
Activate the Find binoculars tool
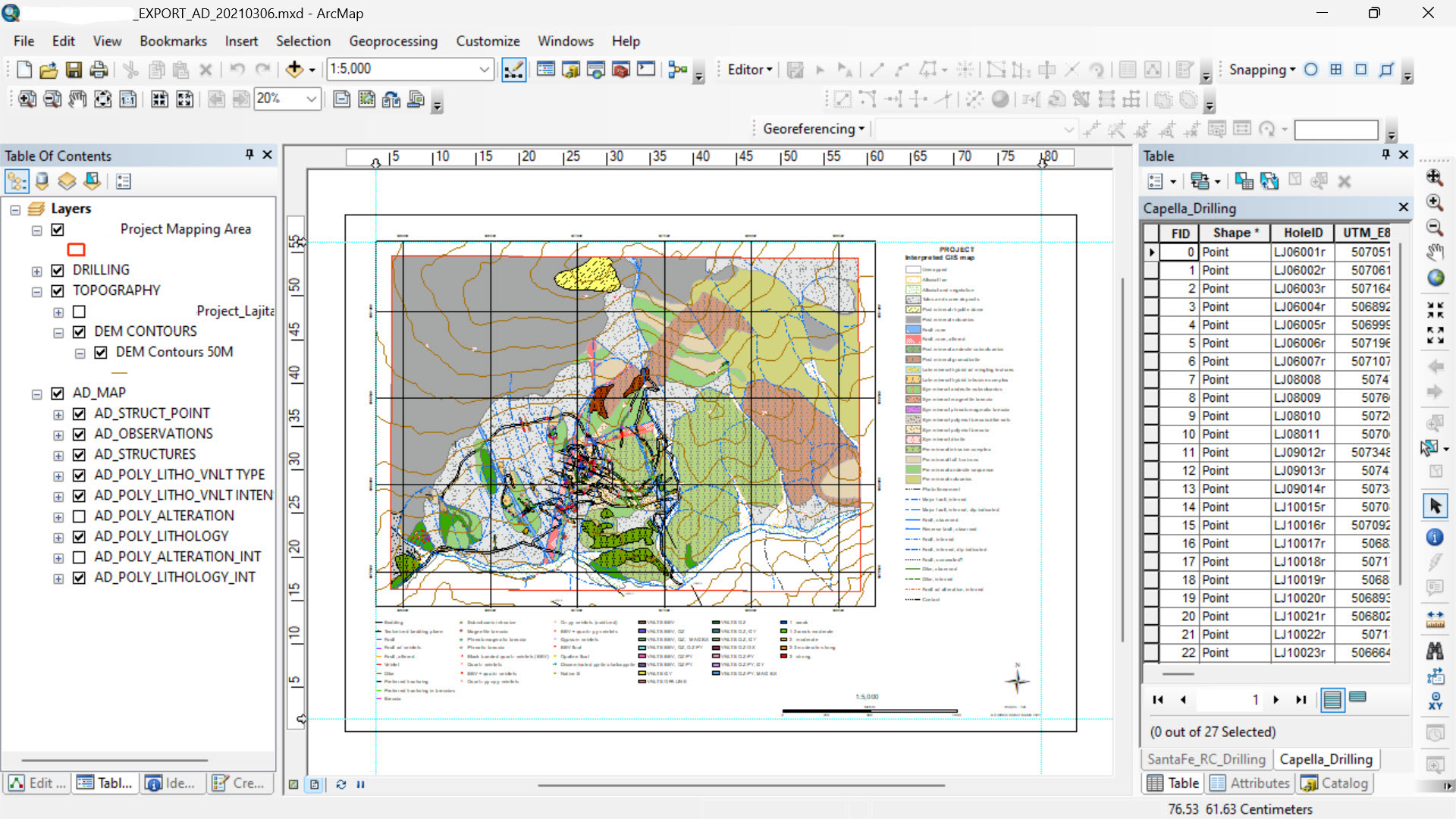click(x=1435, y=650)
